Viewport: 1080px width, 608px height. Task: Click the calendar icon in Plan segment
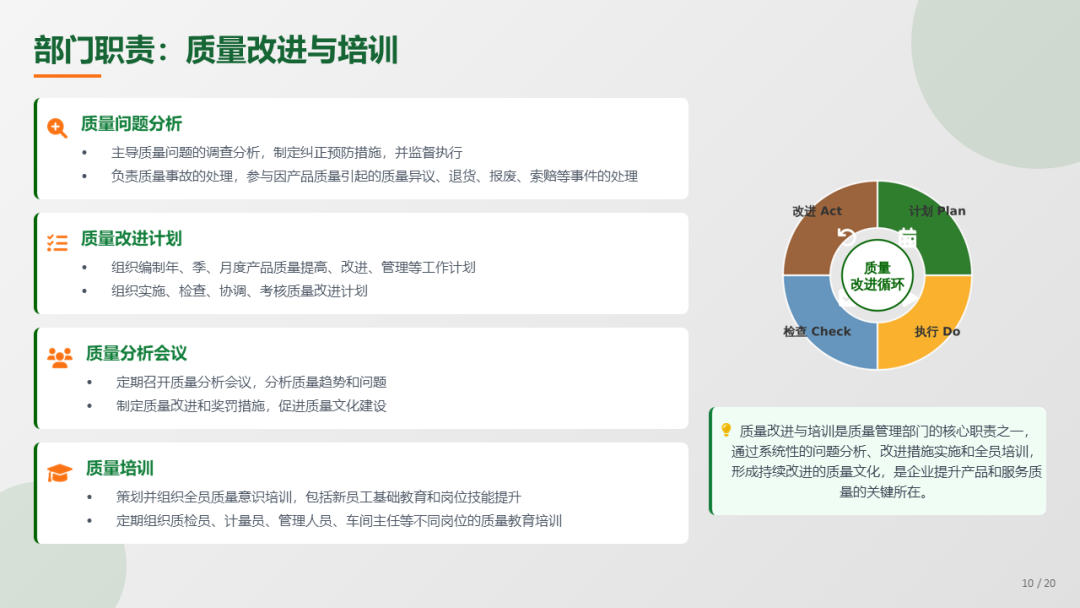pyautogui.click(x=908, y=237)
